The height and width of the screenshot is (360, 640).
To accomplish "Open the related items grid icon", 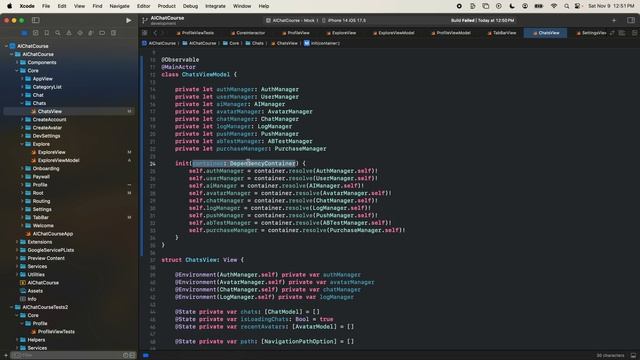I will [x=145, y=33].
